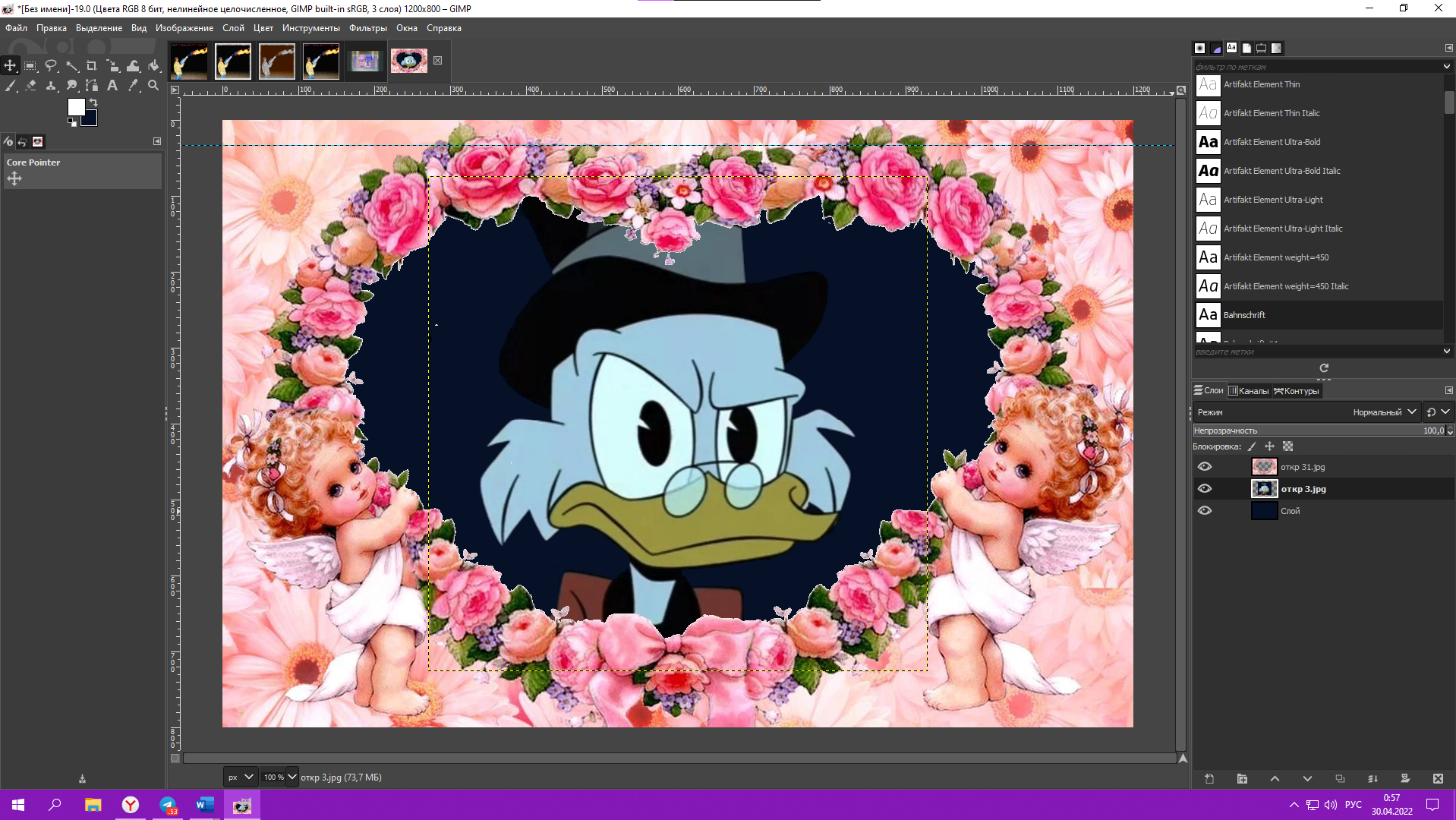Open the tool options dock configuration menu
Screen dimensions: 1456x820
click(157, 141)
